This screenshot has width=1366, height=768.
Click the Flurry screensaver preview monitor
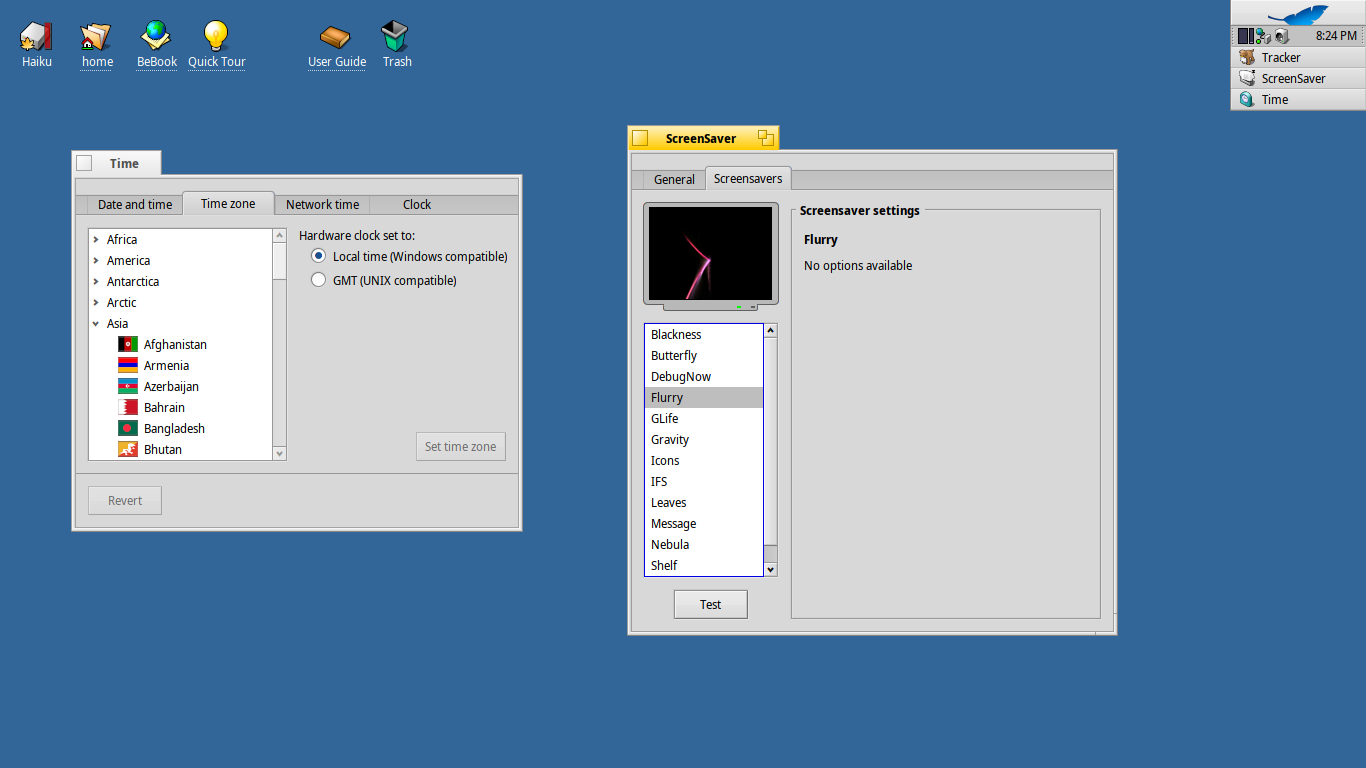pos(711,254)
